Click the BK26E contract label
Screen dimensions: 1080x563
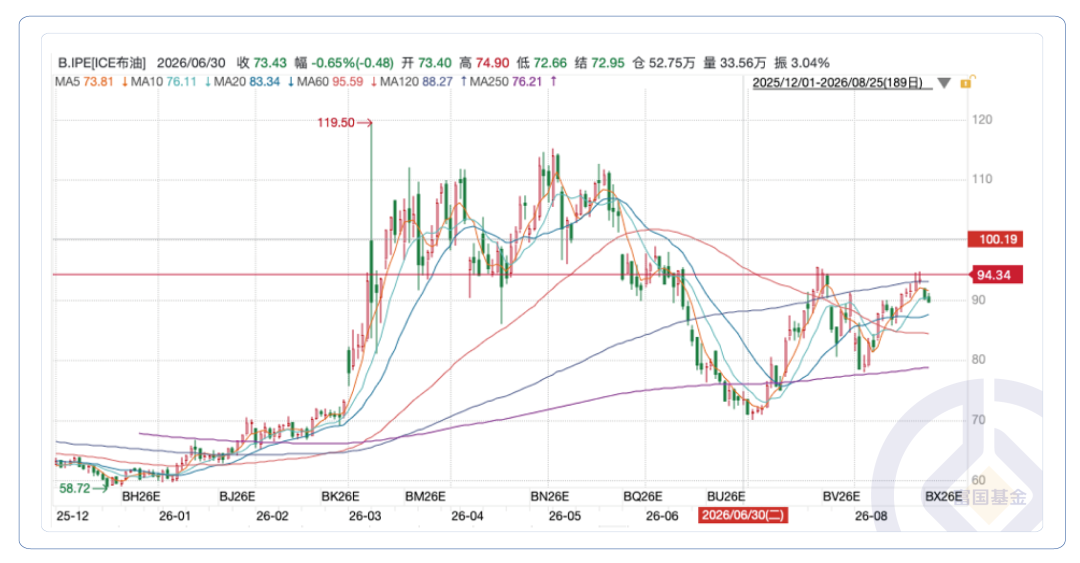pos(340,496)
